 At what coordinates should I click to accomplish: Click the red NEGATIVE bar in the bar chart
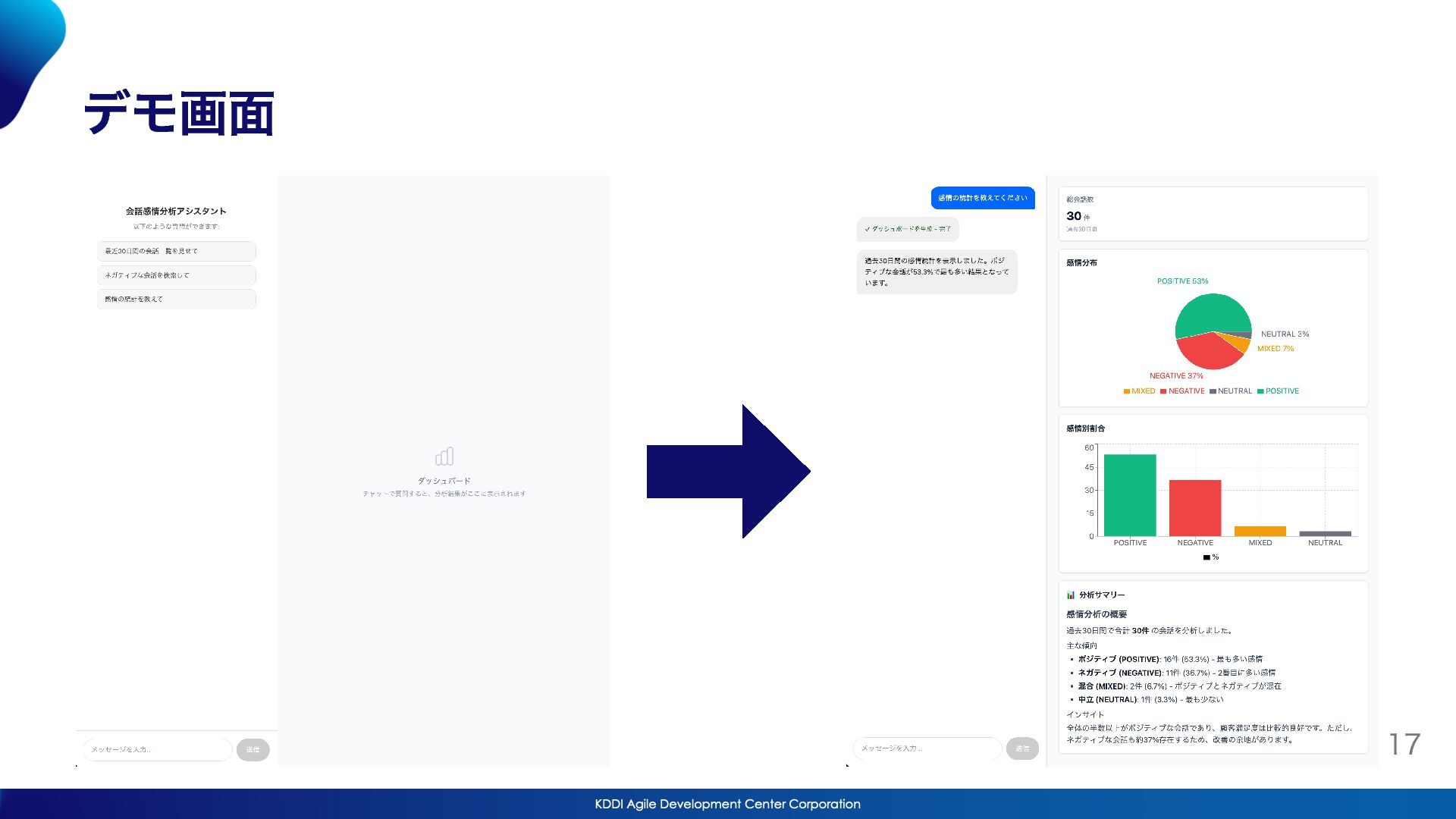(x=1195, y=508)
